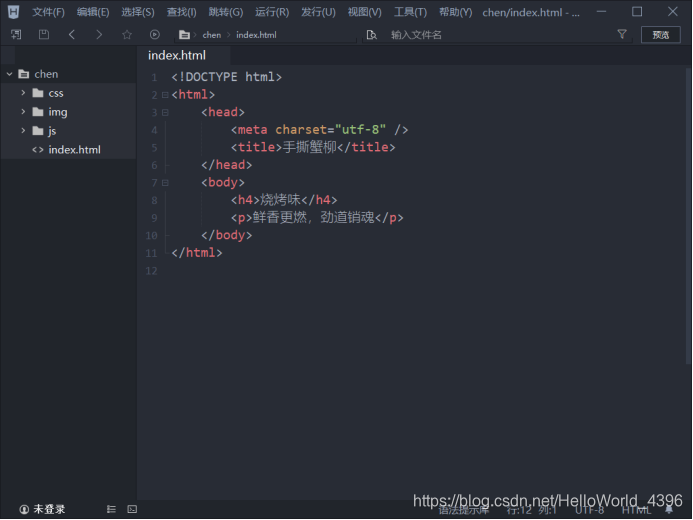Viewport: 693px width, 520px height.
Task: Expand the css folder chevron
Action: pos(23,93)
